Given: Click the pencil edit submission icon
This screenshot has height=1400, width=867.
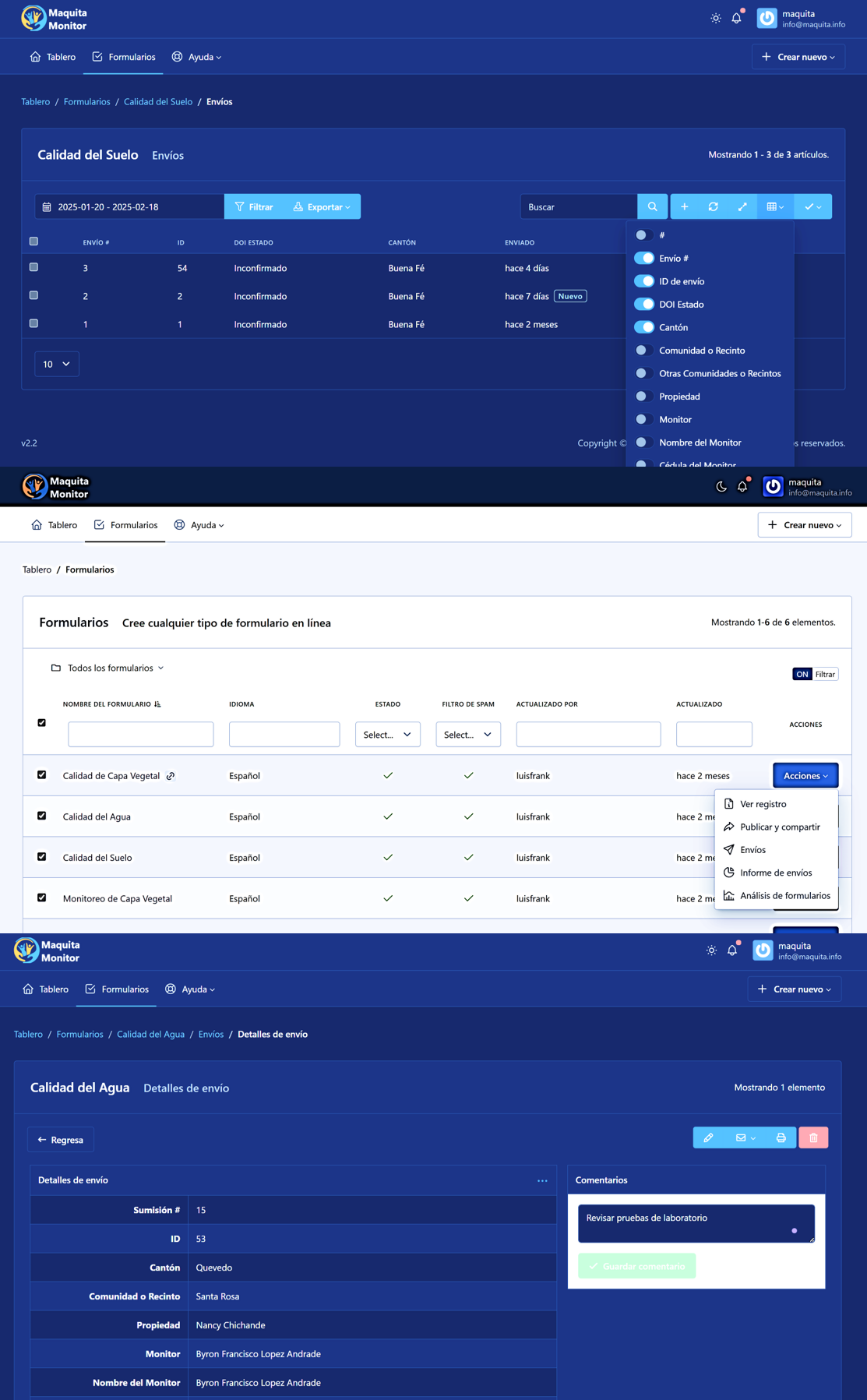Looking at the screenshot, I should point(708,1137).
